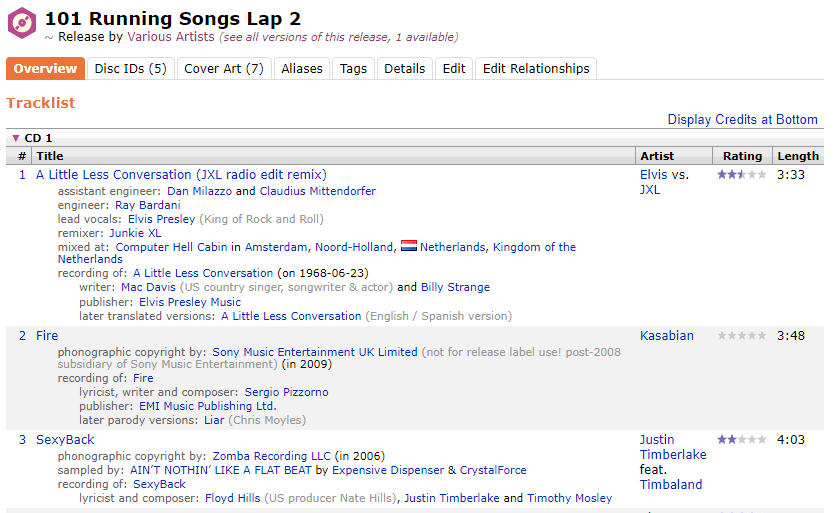This screenshot has width=838, height=513.
Task: Click Display Credits at Bottom
Action: pyautogui.click(x=742, y=119)
